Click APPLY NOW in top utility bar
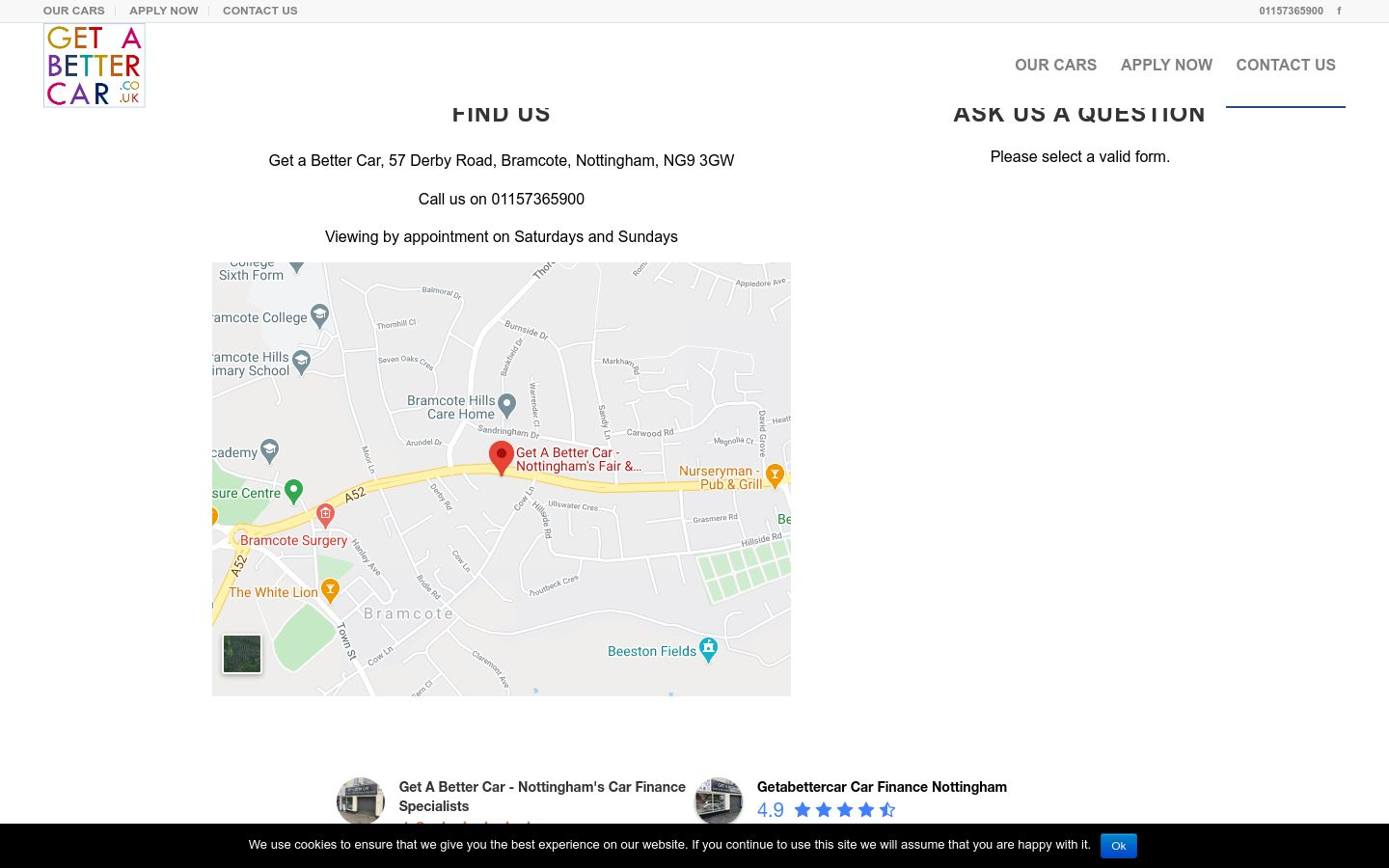 coord(164,11)
